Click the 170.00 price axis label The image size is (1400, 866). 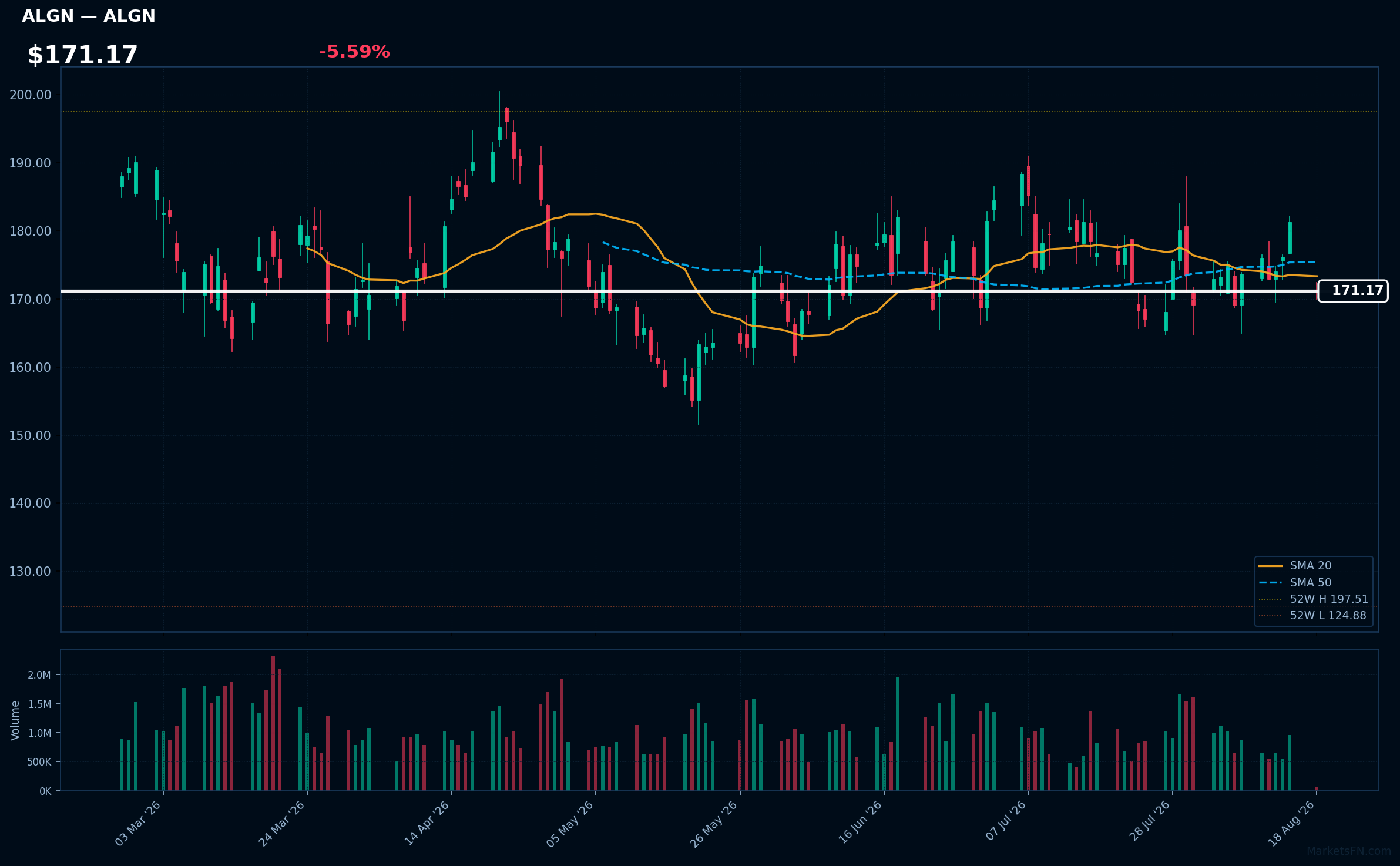click(x=30, y=299)
